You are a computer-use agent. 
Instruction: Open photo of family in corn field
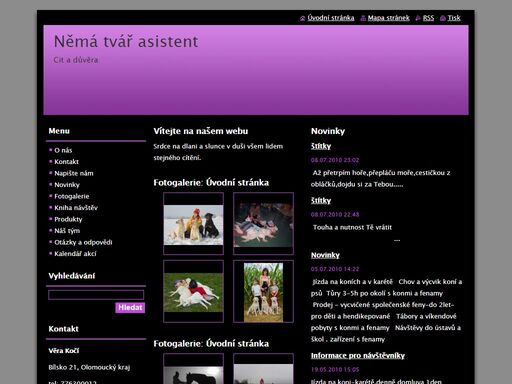[x=263, y=292]
